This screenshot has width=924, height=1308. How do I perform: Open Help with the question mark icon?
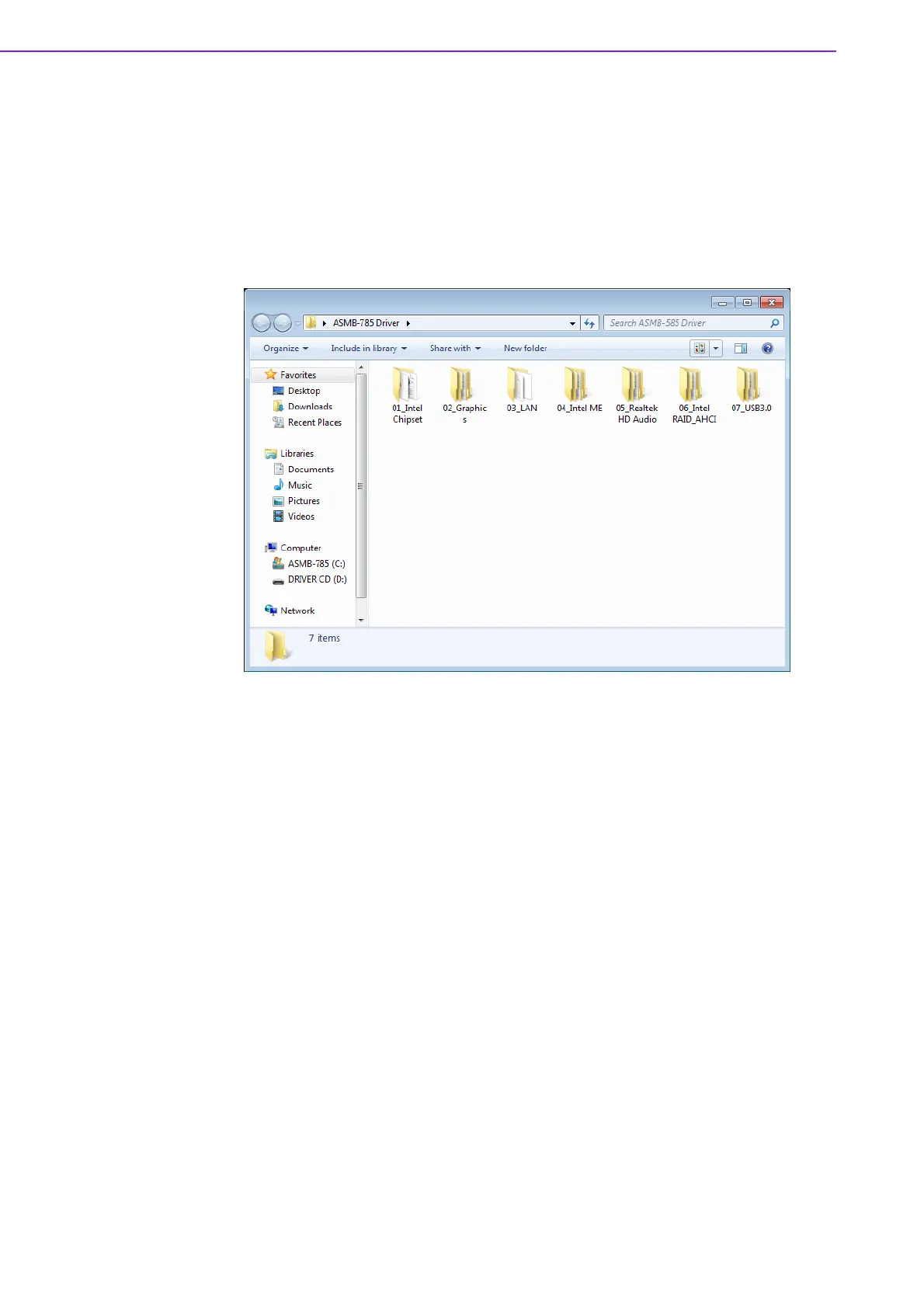[x=768, y=349]
